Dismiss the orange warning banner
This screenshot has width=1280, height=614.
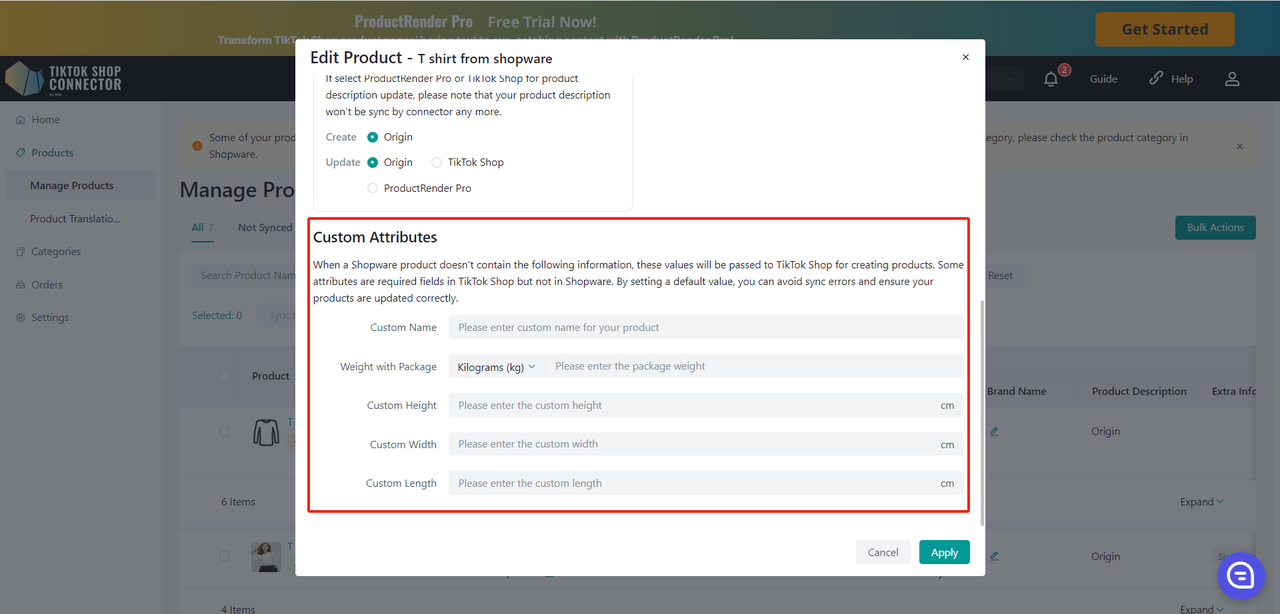coord(1239,146)
